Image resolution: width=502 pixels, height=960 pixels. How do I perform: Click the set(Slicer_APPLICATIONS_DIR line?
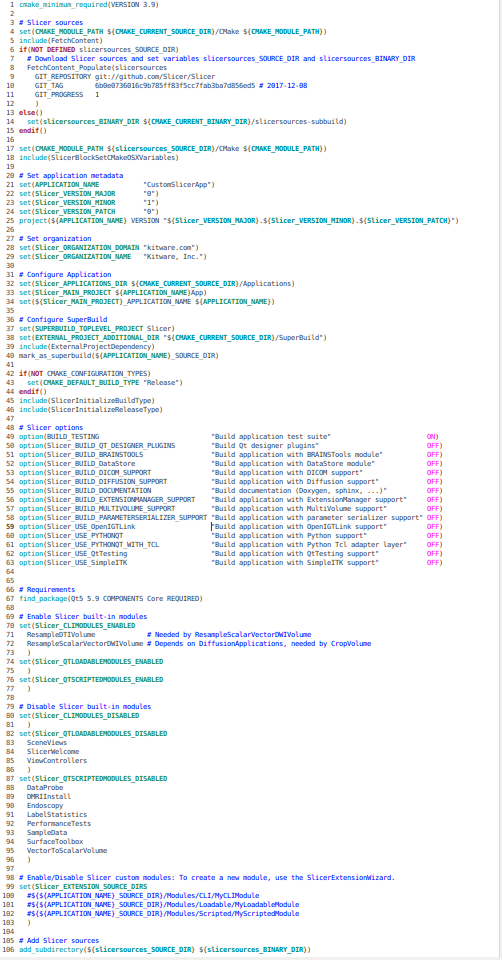tap(157, 283)
